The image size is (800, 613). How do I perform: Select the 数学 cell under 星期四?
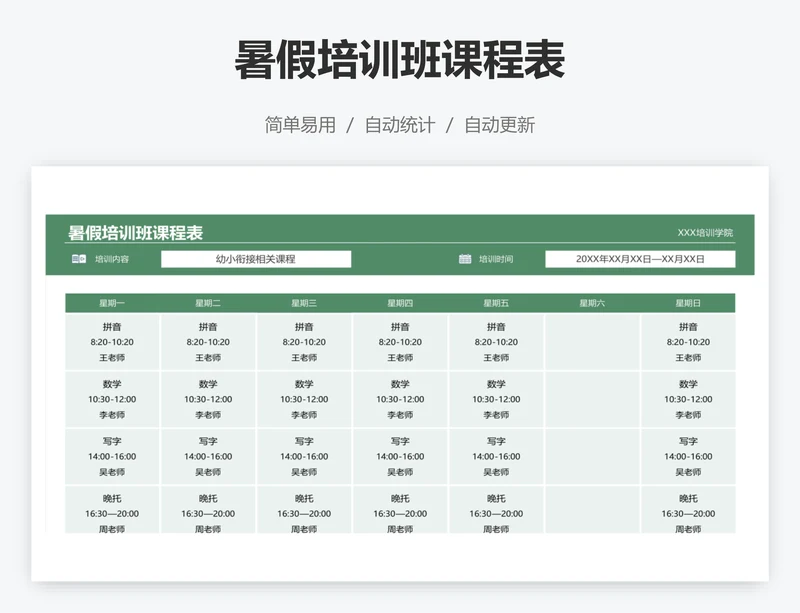pyautogui.click(x=400, y=399)
